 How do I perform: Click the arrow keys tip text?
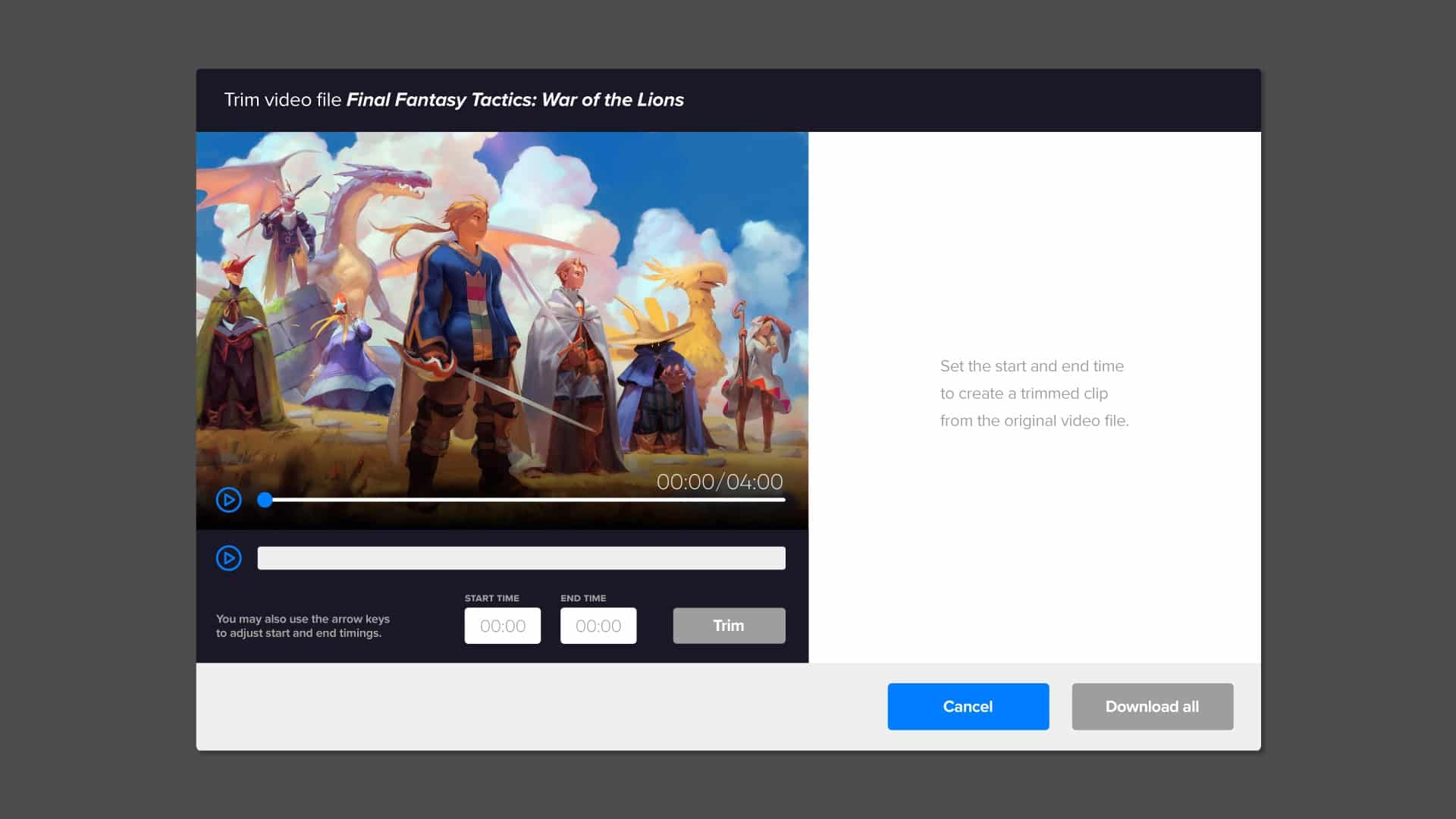pyautogui.click(x=303, y=626)
